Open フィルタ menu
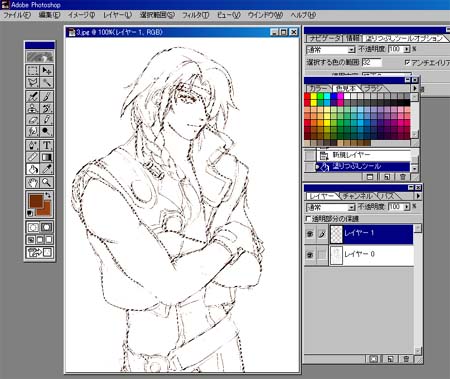Viewport: 450px width, 379px height. (x=195, y=15)
